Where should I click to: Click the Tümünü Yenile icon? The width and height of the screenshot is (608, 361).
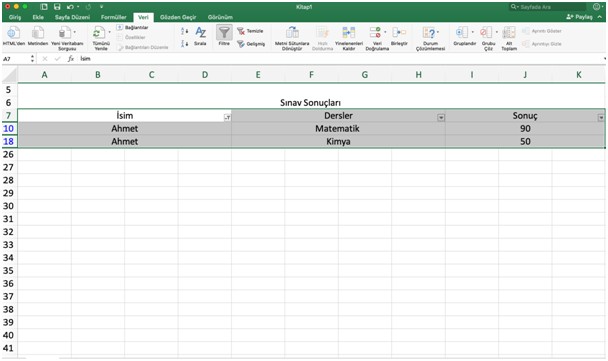(99, 33)
